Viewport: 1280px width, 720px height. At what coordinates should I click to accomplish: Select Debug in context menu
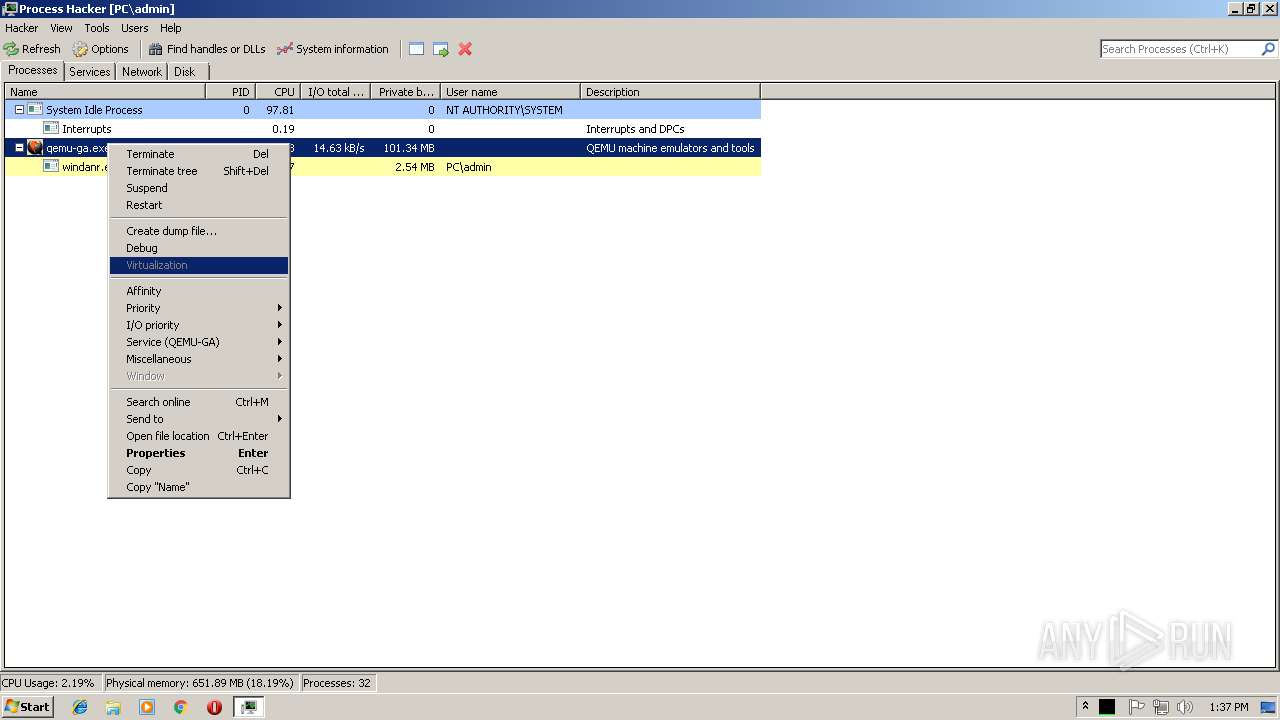[199, 248]
